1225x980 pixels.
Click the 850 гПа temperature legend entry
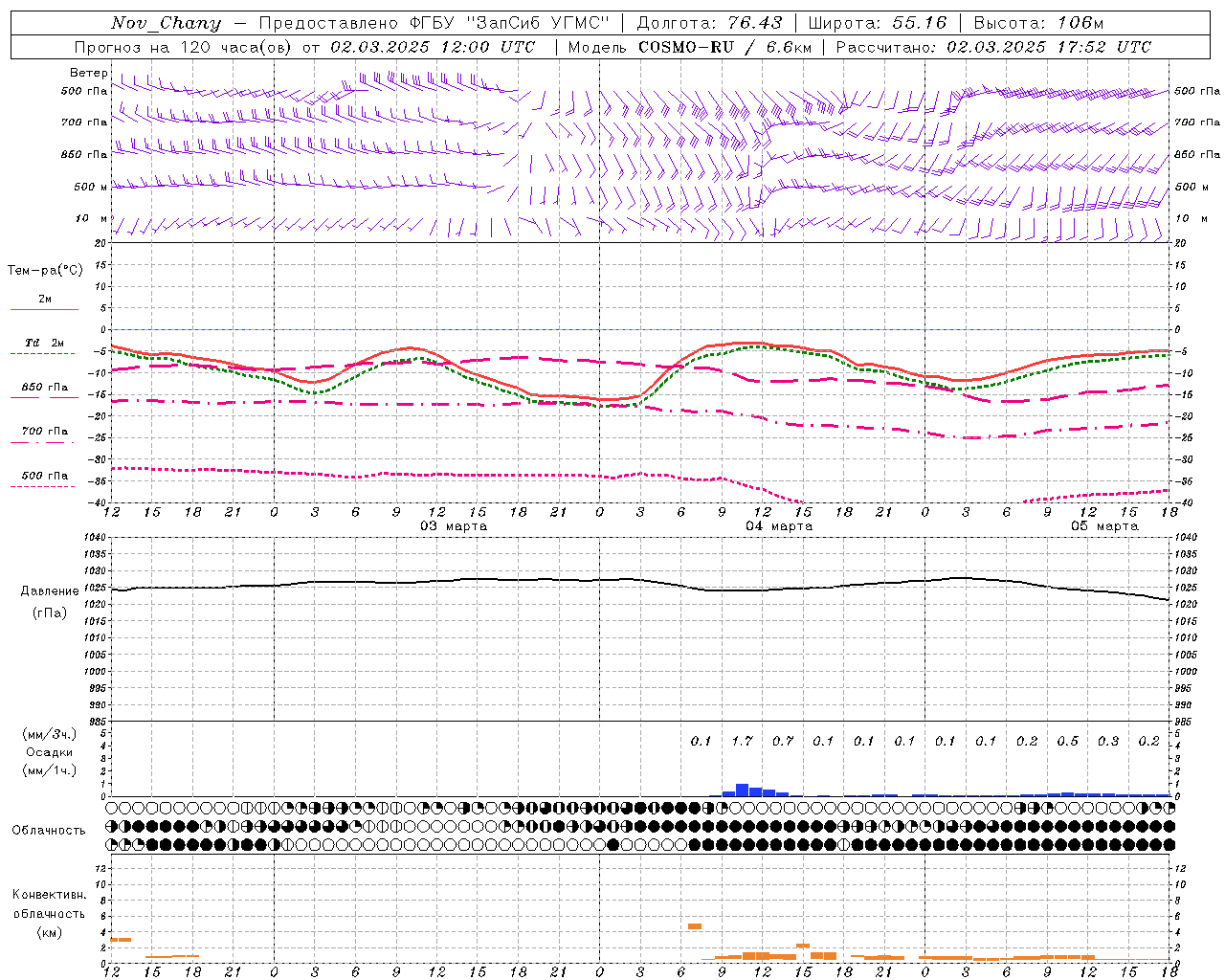click(x=45, y=388)
